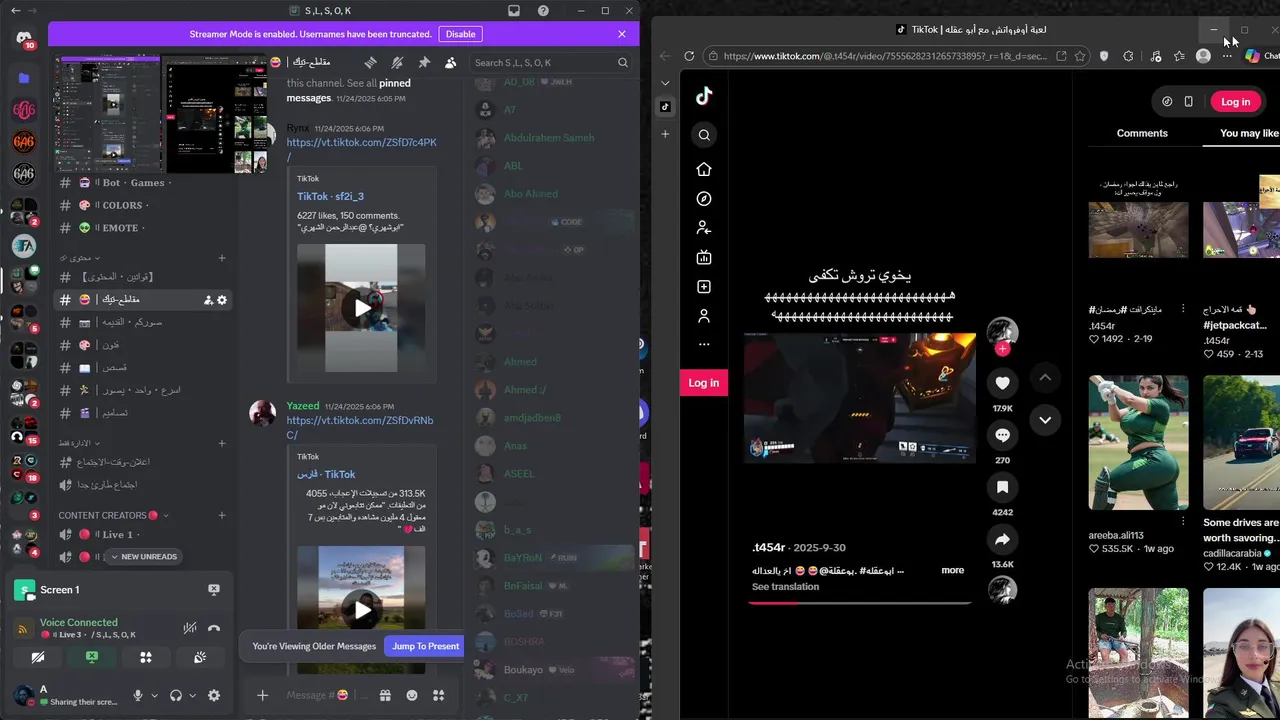The height and width of the screenshot is (720, 1280).
Task: Open the TikTok · sf2i_3 embed title
Action: pos(330,197)
